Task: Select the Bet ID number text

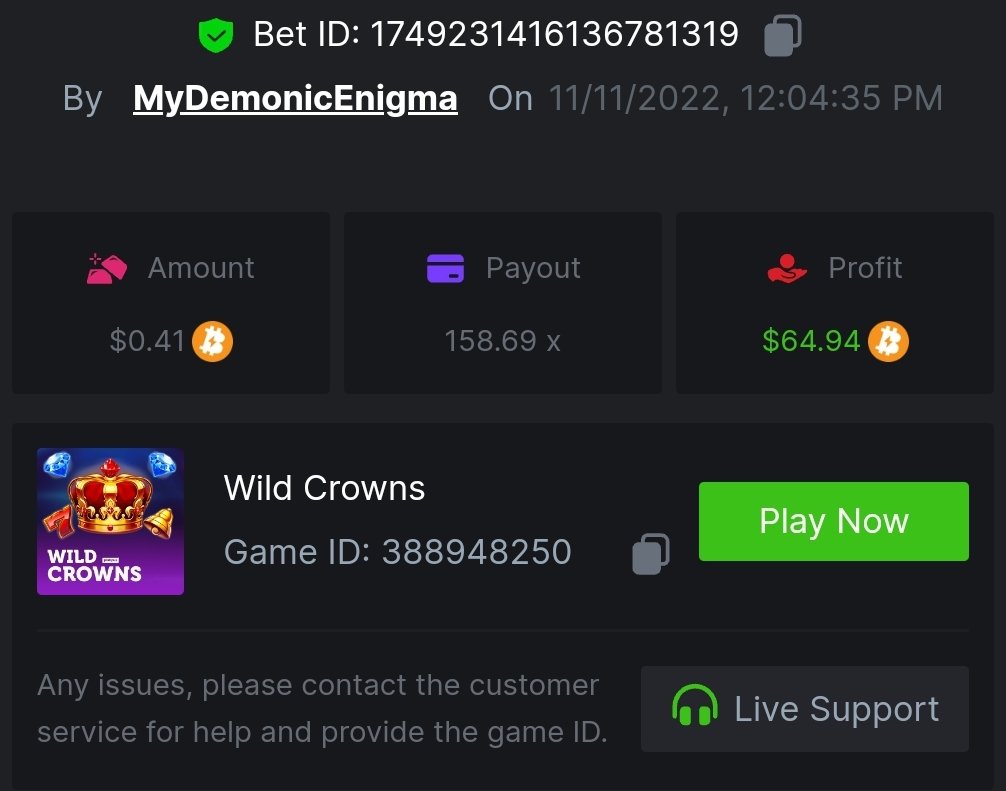Action: pos(554,36)
